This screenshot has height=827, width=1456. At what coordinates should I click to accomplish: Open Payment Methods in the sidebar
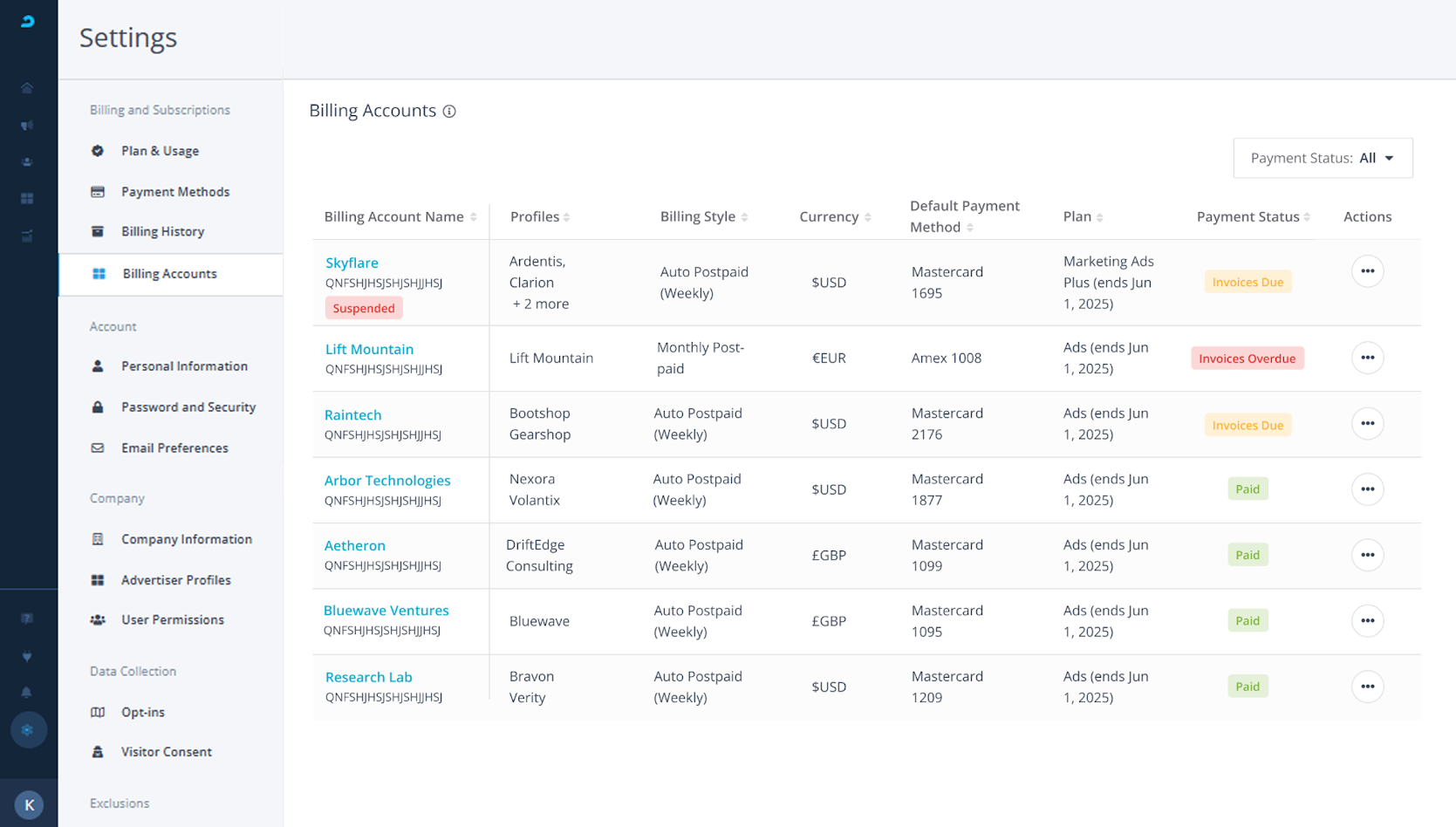[x=175, y=192]
